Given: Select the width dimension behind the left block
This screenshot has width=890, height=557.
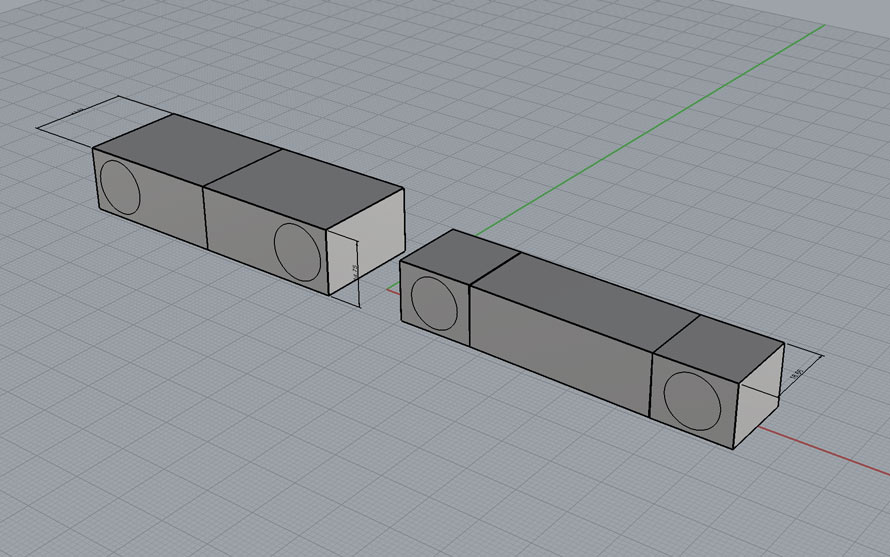Looking at the screenshot, I should coord(78,111).
